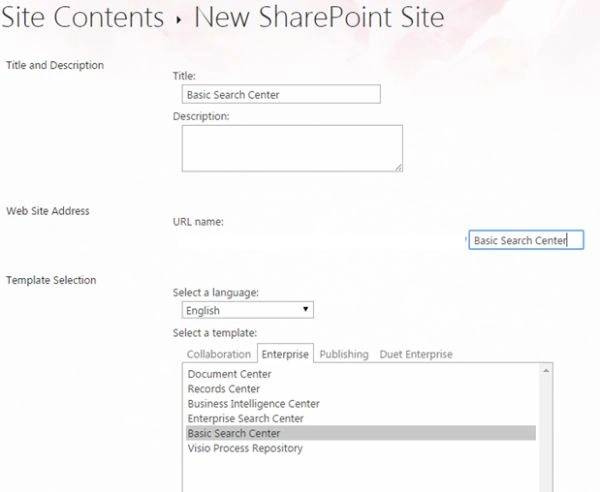The width and height of the screenshot is (600, 492).
Task: Select the Enterprise template tab
Action: coord(285,354)
